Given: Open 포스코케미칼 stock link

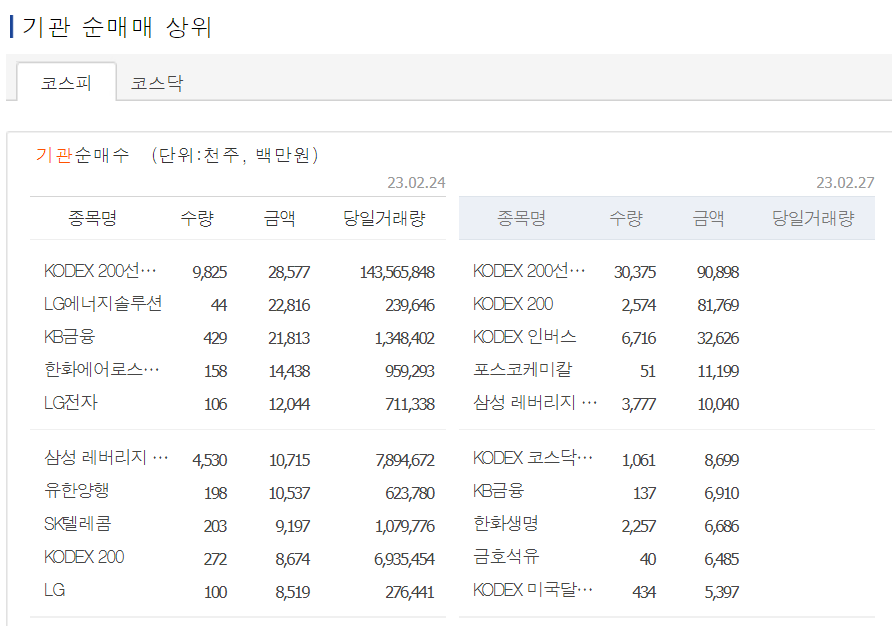Looking at the screenshot, I should [523, 370].
